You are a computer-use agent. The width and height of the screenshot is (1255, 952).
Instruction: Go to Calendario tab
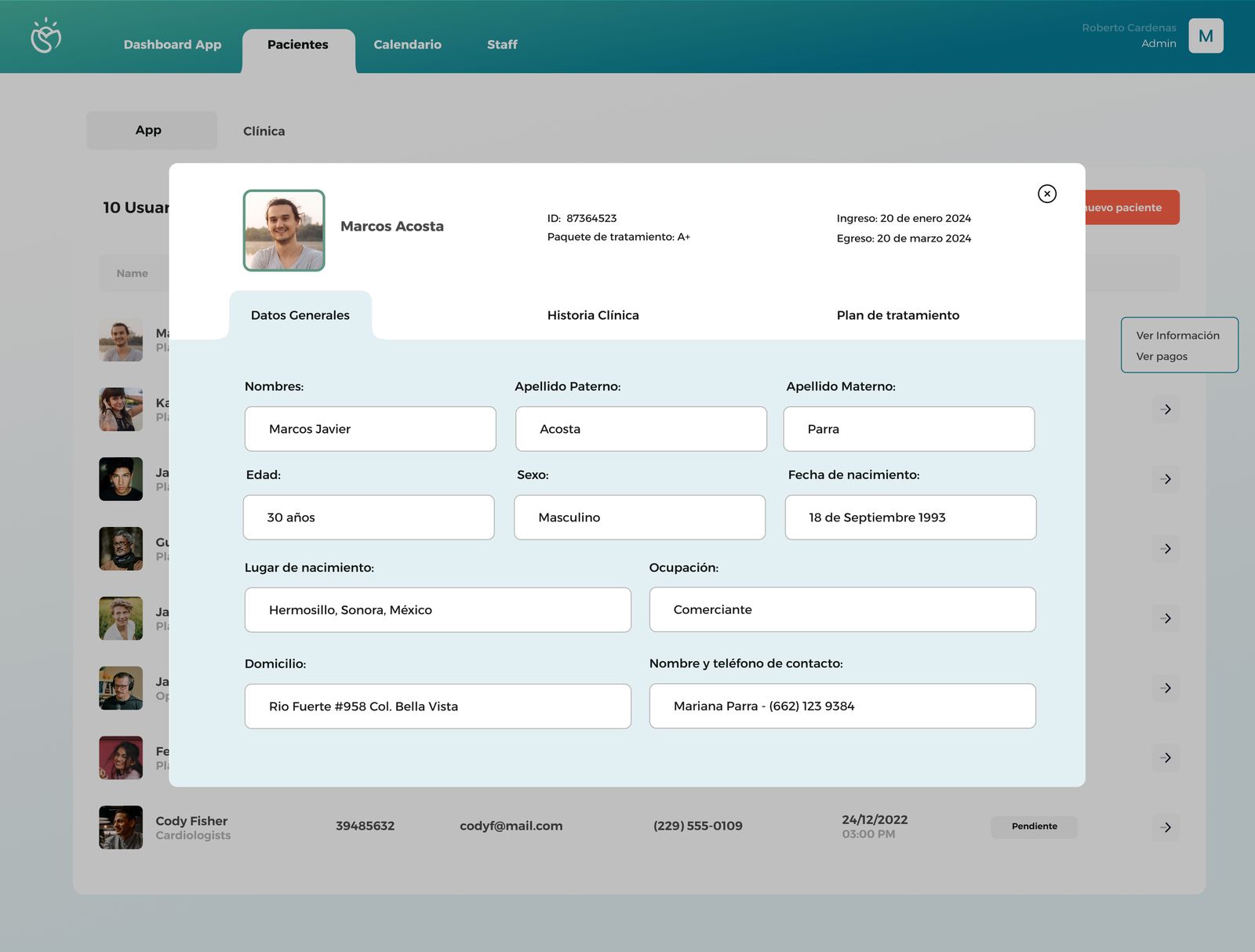click(x=407, y=45)
